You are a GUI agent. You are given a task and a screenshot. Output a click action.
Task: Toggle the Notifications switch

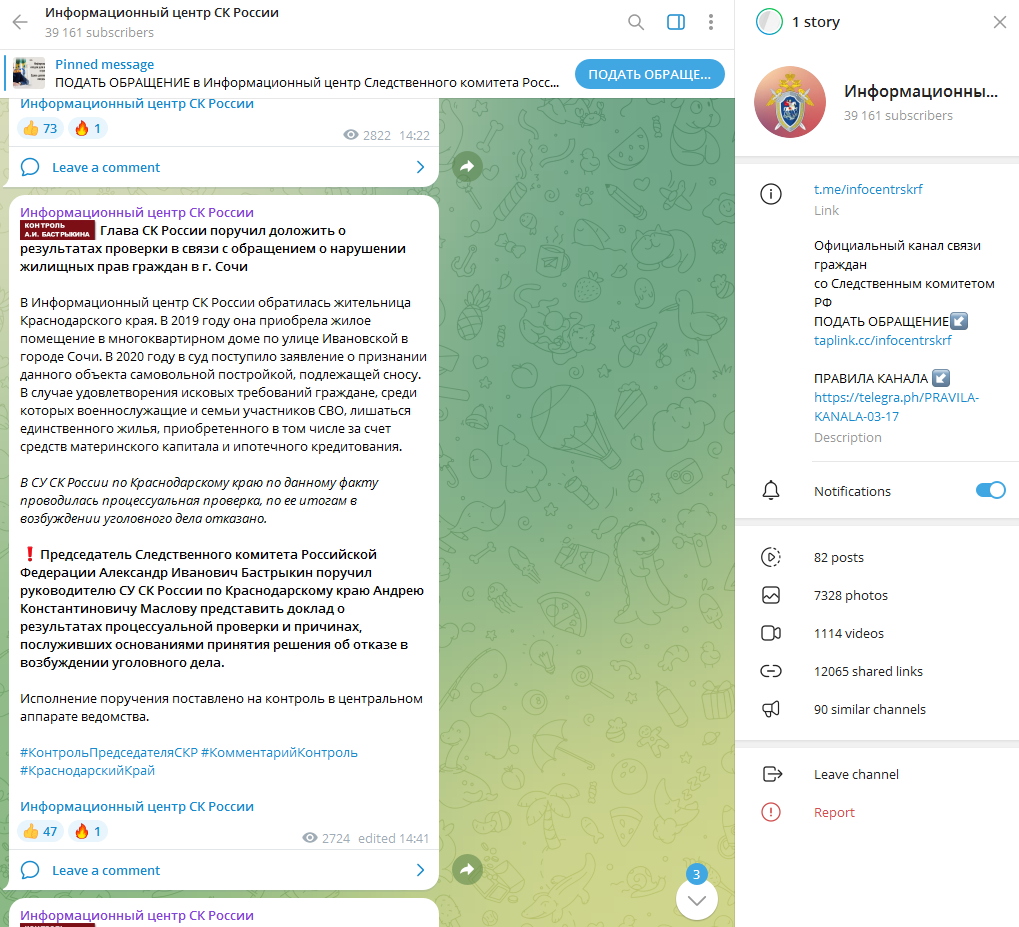pos(990,490)
